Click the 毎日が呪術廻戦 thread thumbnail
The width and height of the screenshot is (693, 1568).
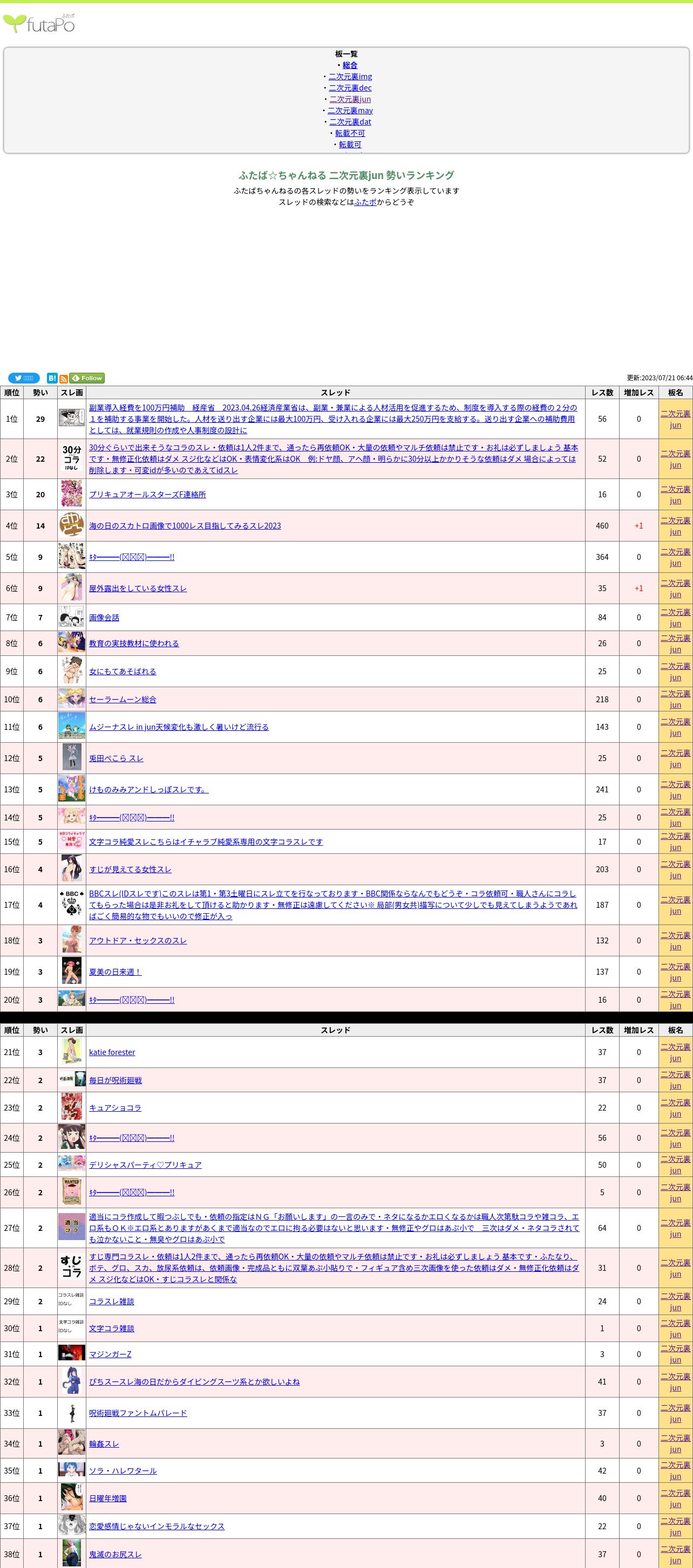71,1079
